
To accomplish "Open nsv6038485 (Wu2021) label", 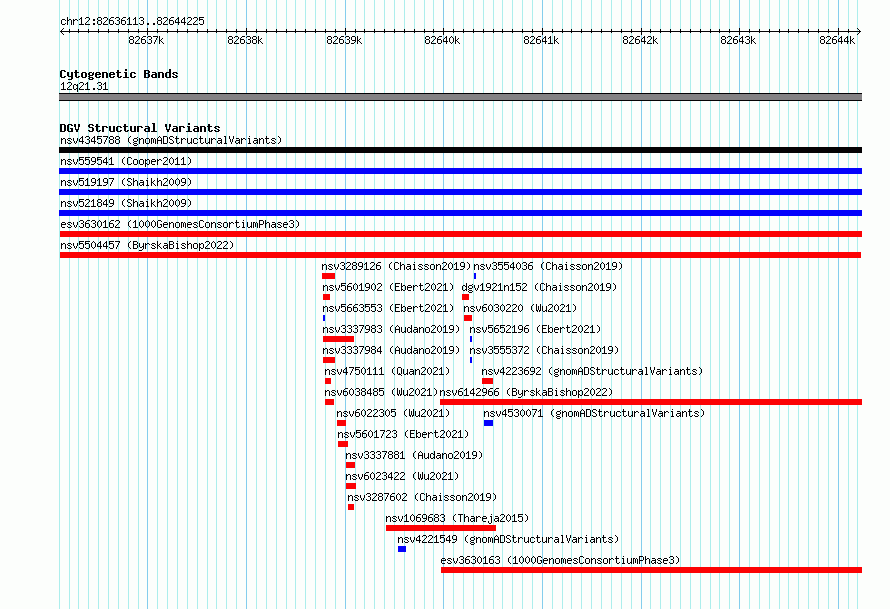I will [381, 392].
